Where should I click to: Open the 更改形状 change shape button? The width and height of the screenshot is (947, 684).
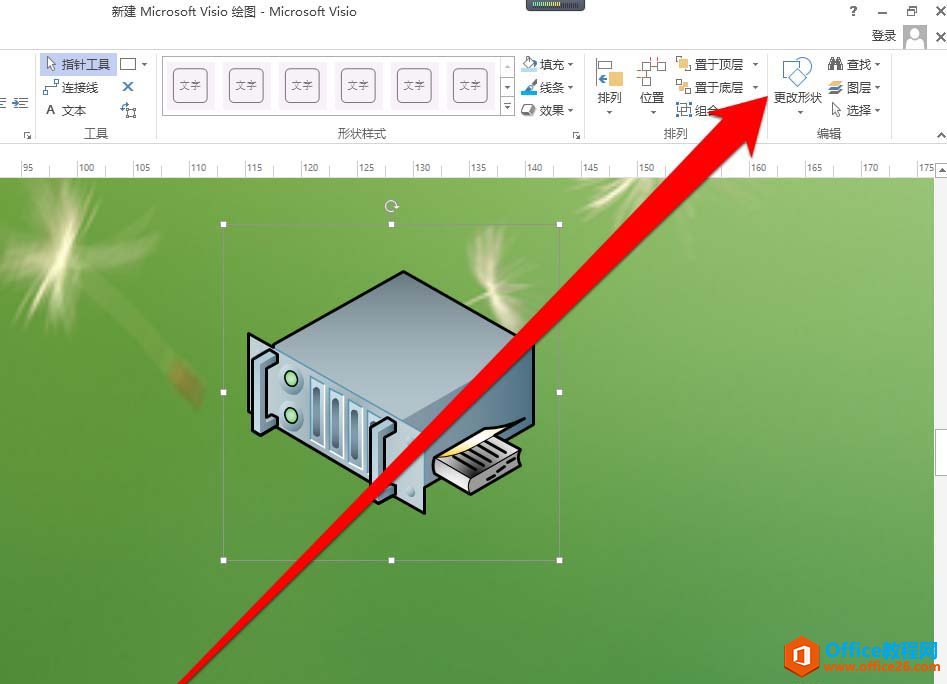point(797,86)
